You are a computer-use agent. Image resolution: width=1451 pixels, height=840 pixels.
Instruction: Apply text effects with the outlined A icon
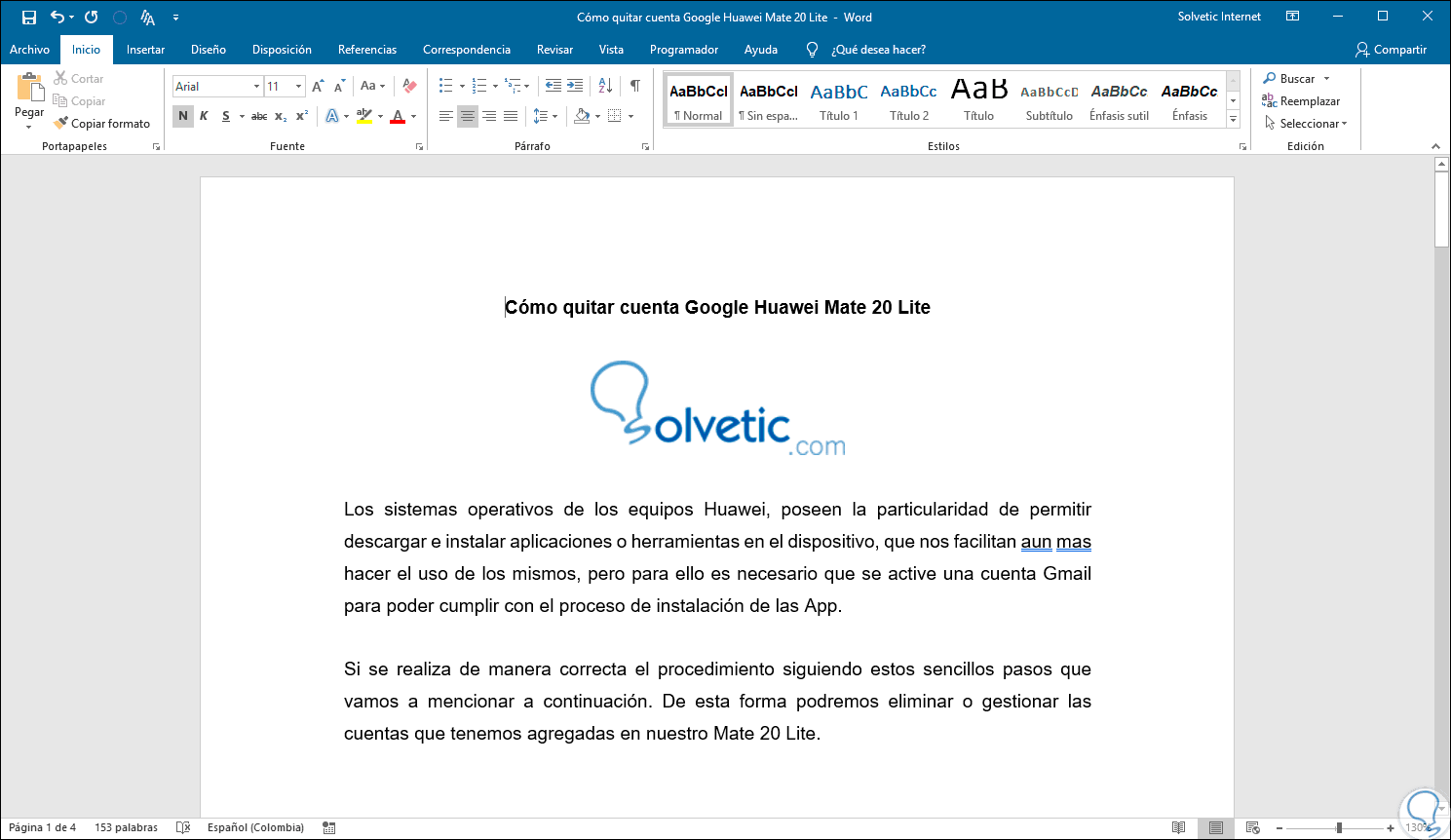[332, 116]
